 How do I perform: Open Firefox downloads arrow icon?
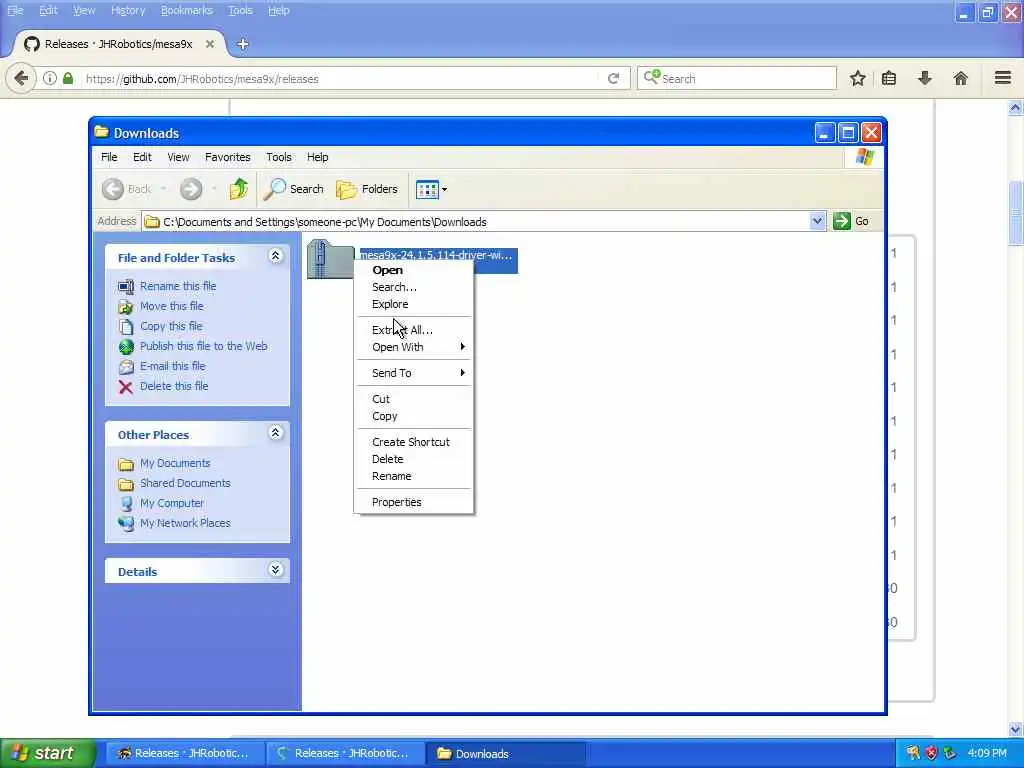[x=925, y=79]
